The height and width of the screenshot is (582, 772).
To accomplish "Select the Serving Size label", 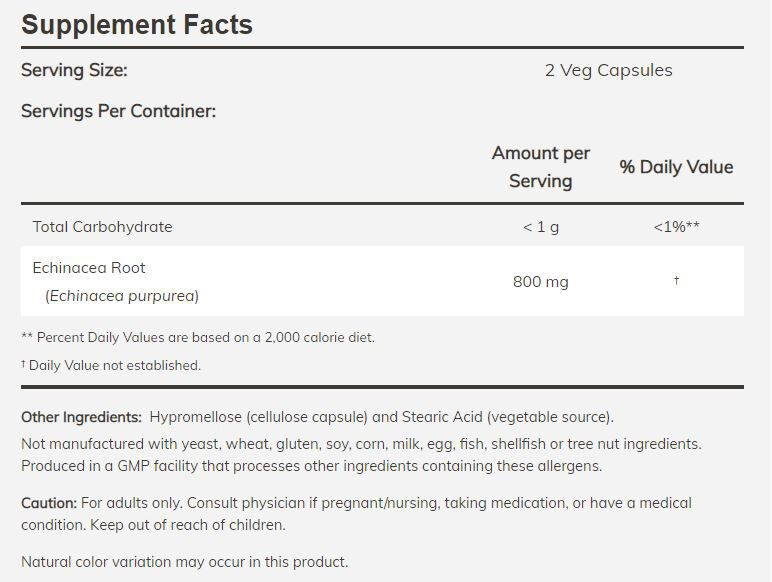I will pos(74,70).
